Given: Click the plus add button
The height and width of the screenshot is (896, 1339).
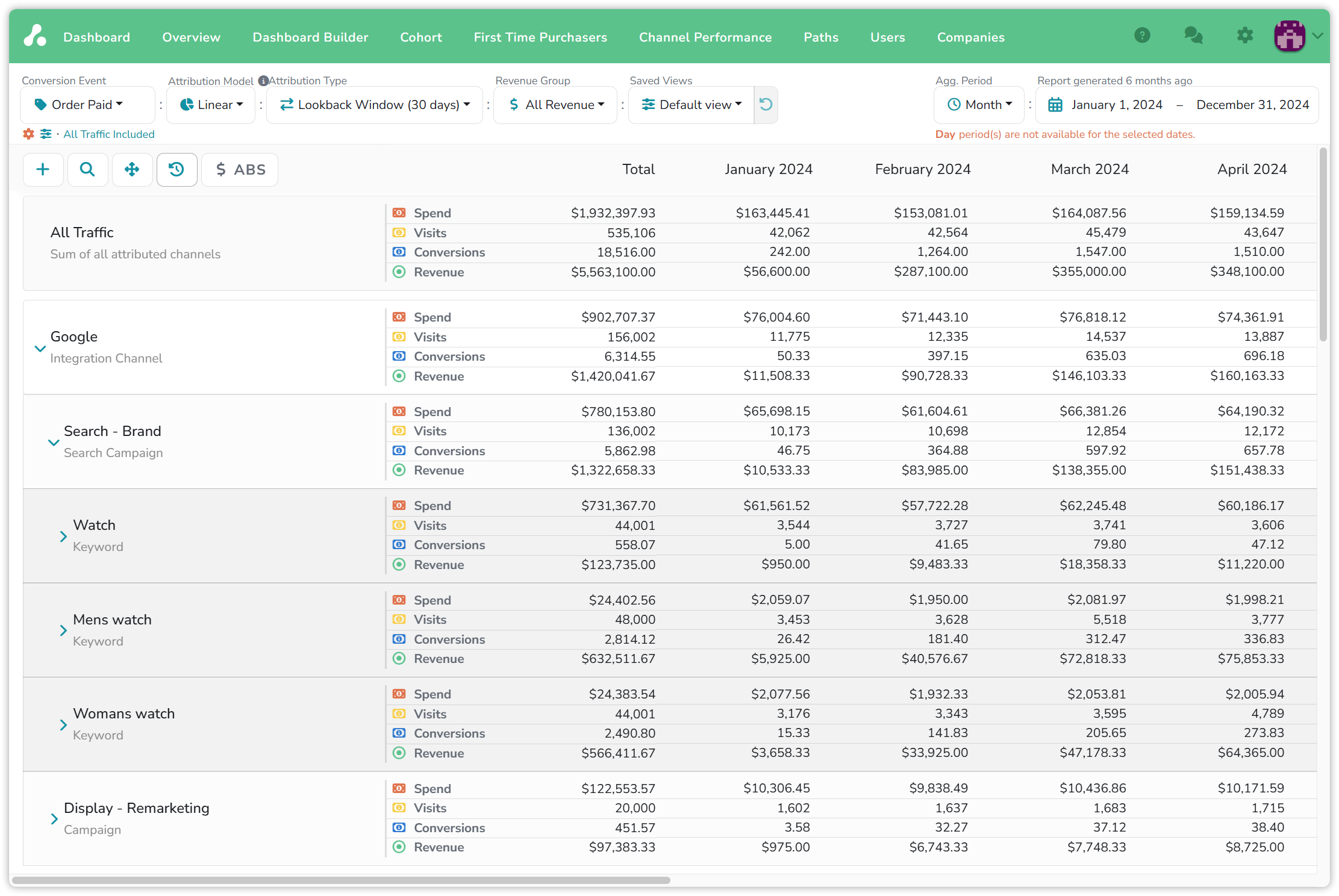Looking at the screenshot, I should (43, 170).
